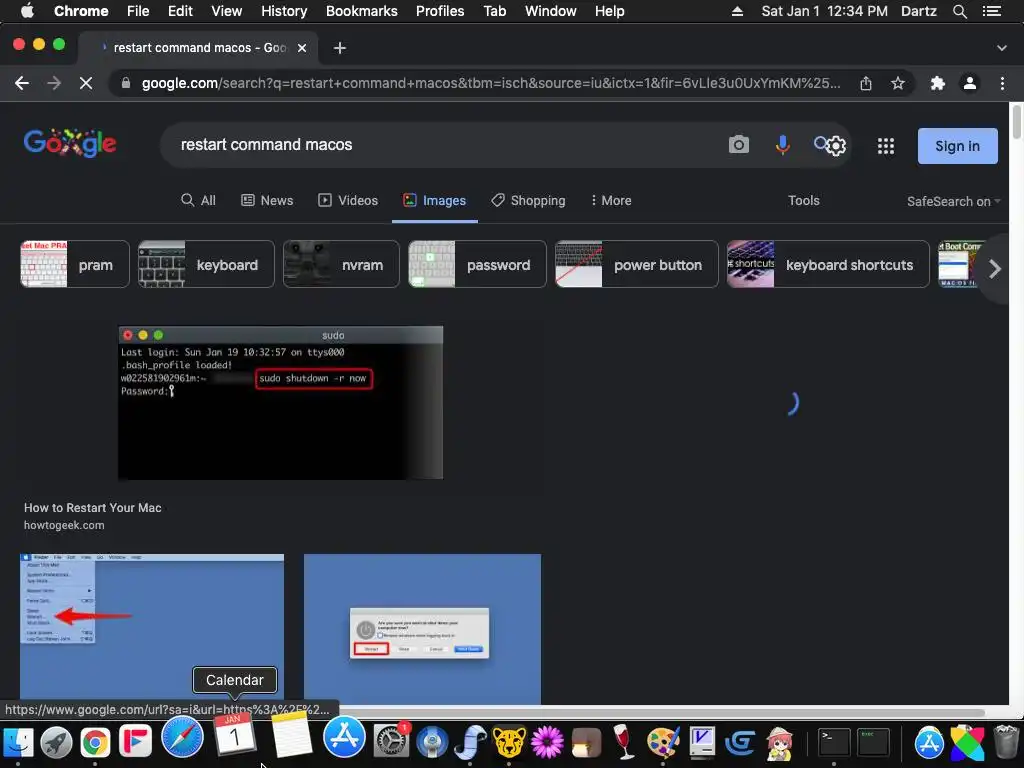This screenshot has height=768, width=1024.
Task: Open the Chrome History menu
Action: (x=284, y=11)
